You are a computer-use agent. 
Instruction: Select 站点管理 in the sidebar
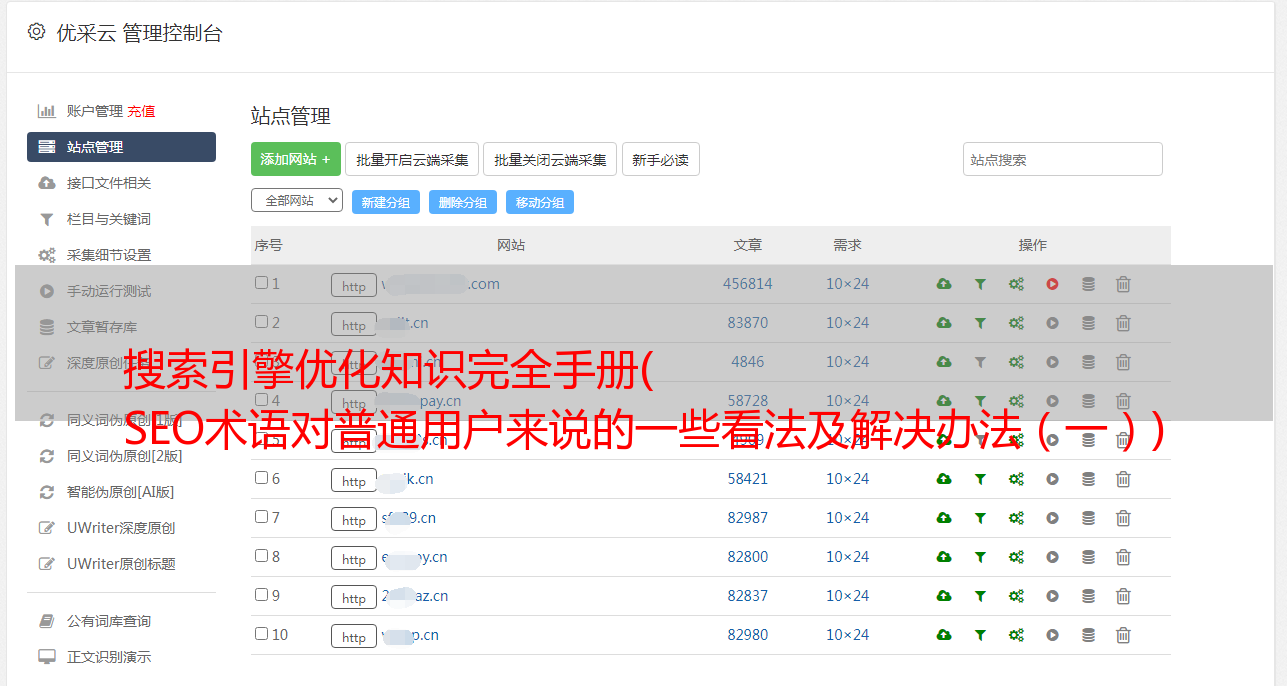pos(121,147)
